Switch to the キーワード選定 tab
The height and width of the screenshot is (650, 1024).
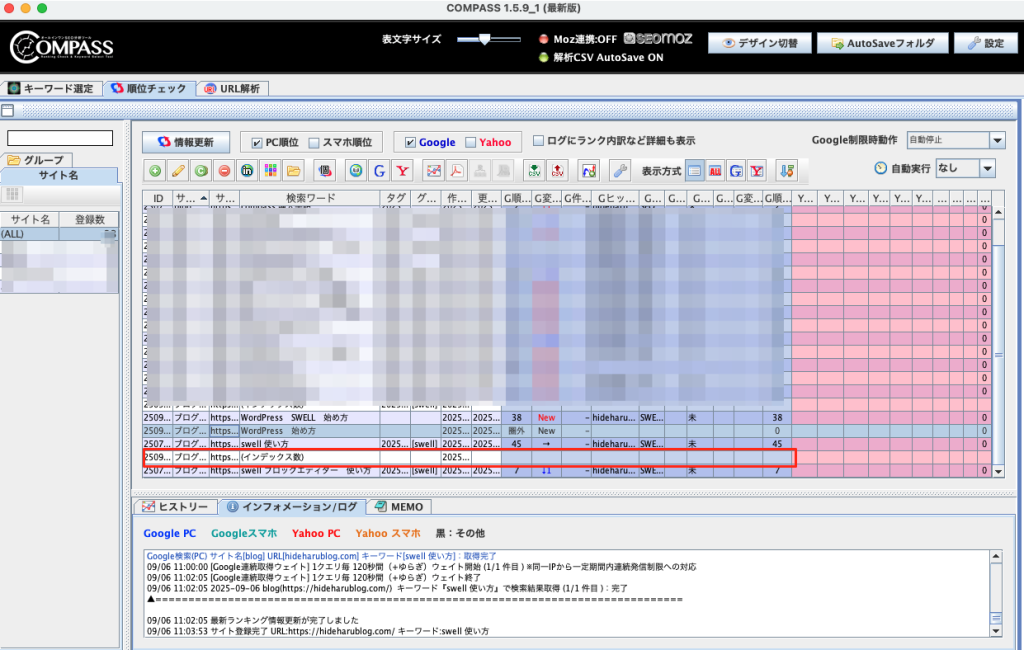coord(51,89)
